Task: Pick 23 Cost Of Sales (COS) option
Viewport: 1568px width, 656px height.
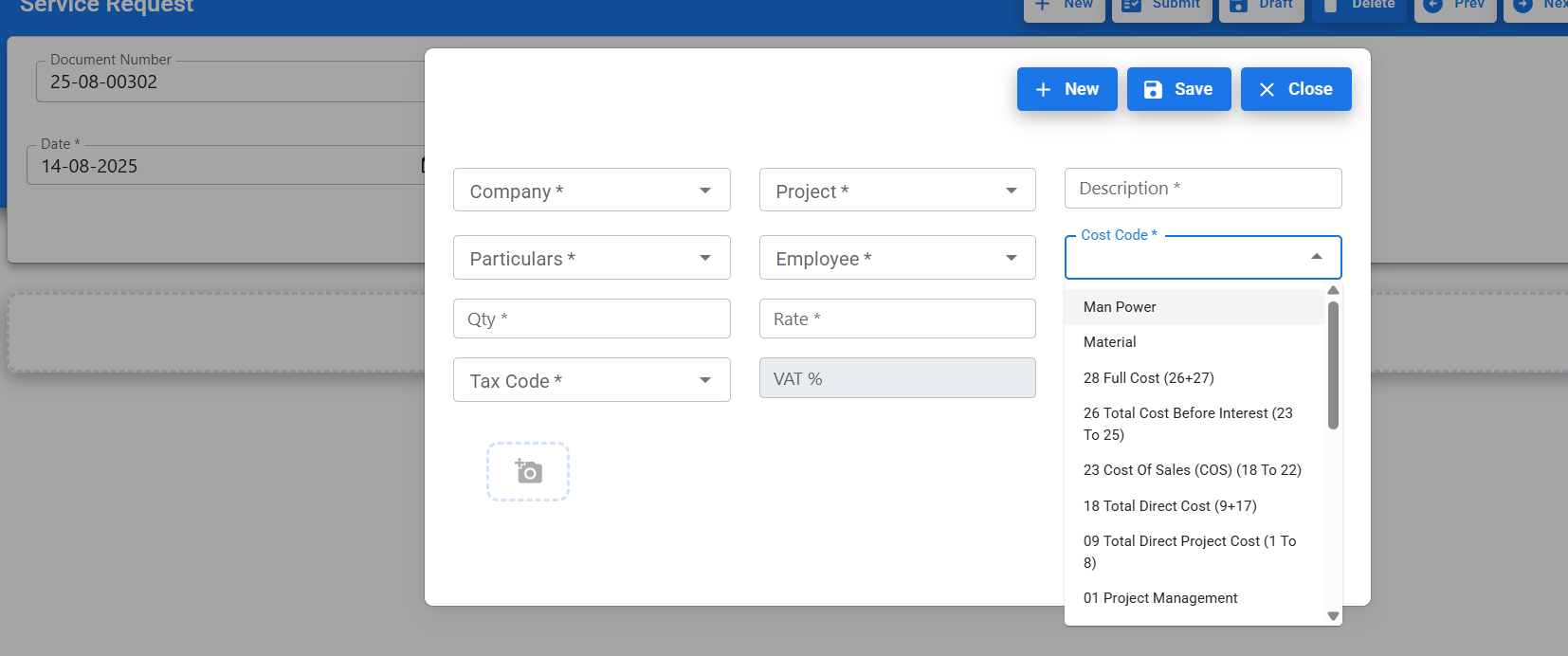Action: click(1192, 470)
